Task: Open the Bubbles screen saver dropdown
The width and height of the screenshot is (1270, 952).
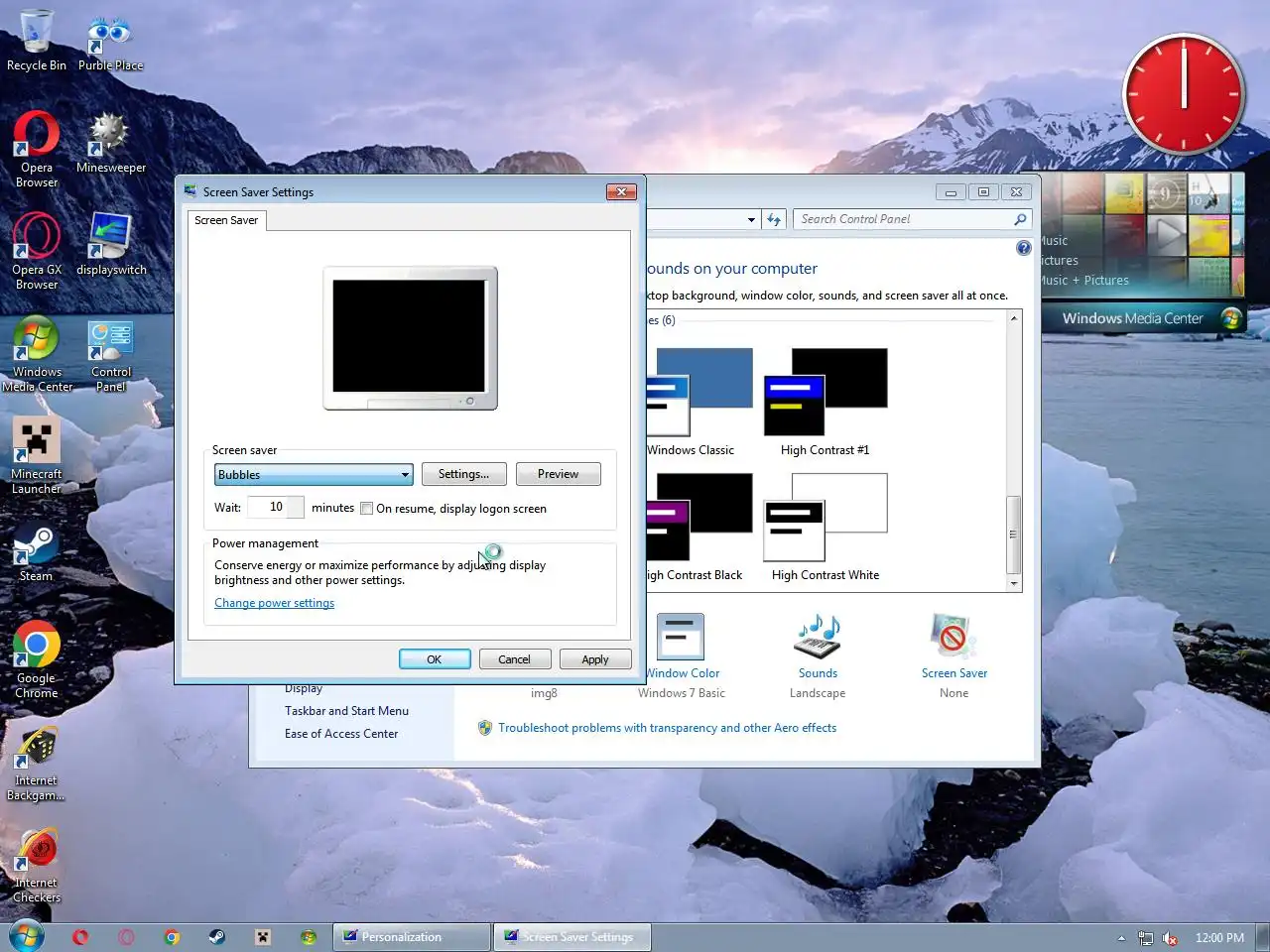Action: click(x=314, y=474)
